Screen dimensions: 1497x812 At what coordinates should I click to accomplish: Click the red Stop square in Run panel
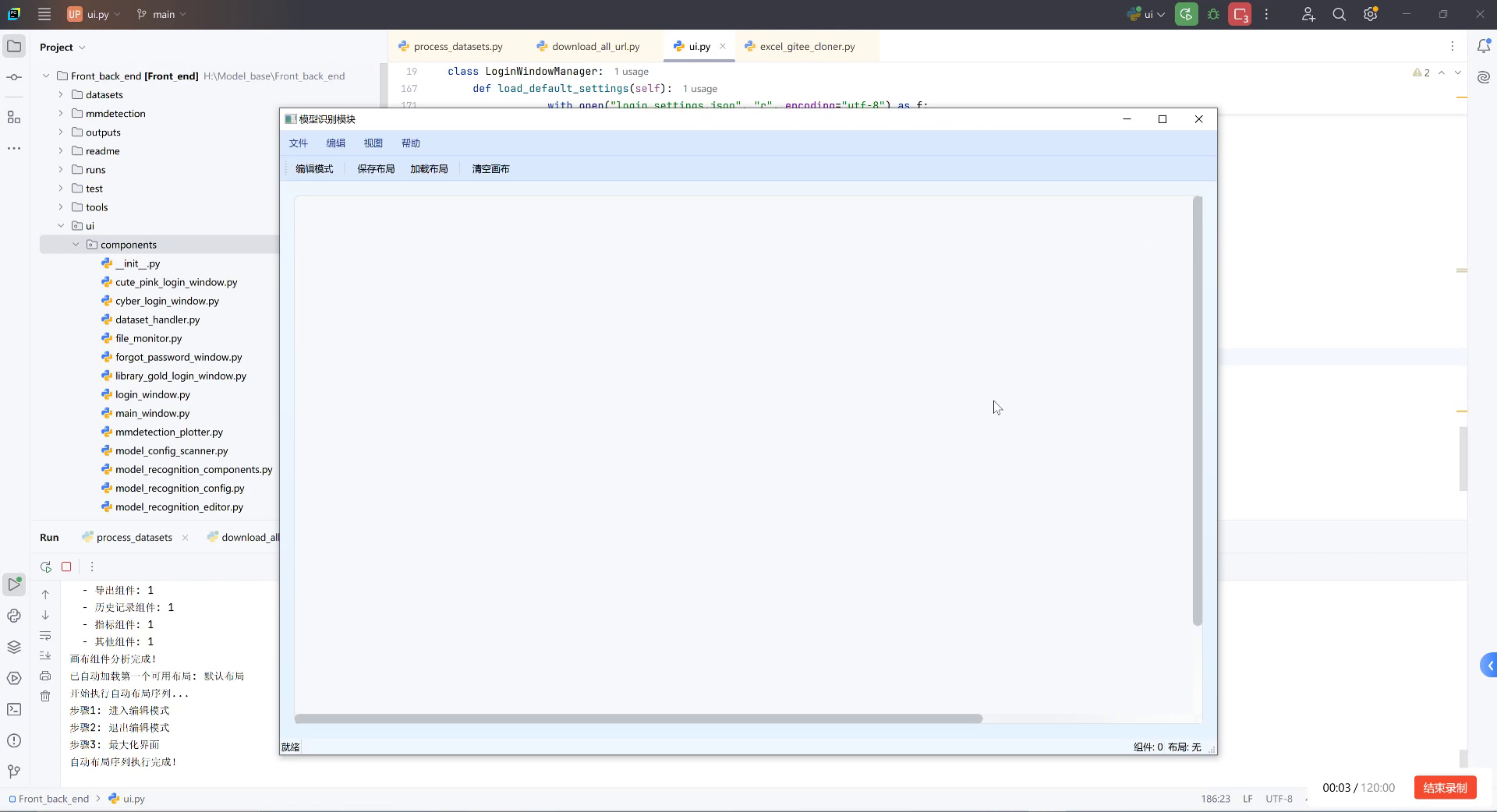click(x=66, y=567)
